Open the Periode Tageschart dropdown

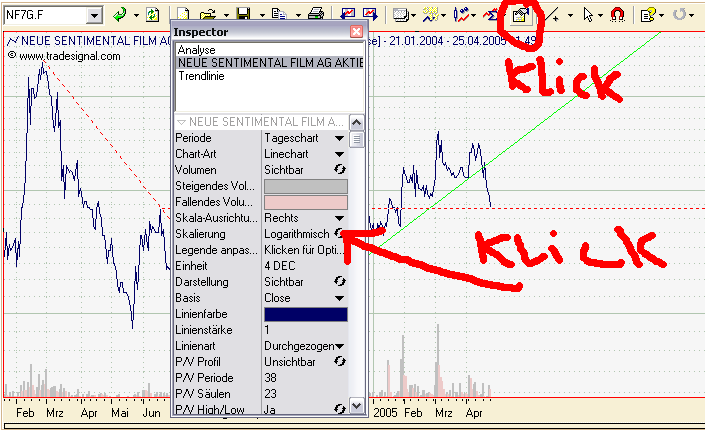click(x=339, y=138)
